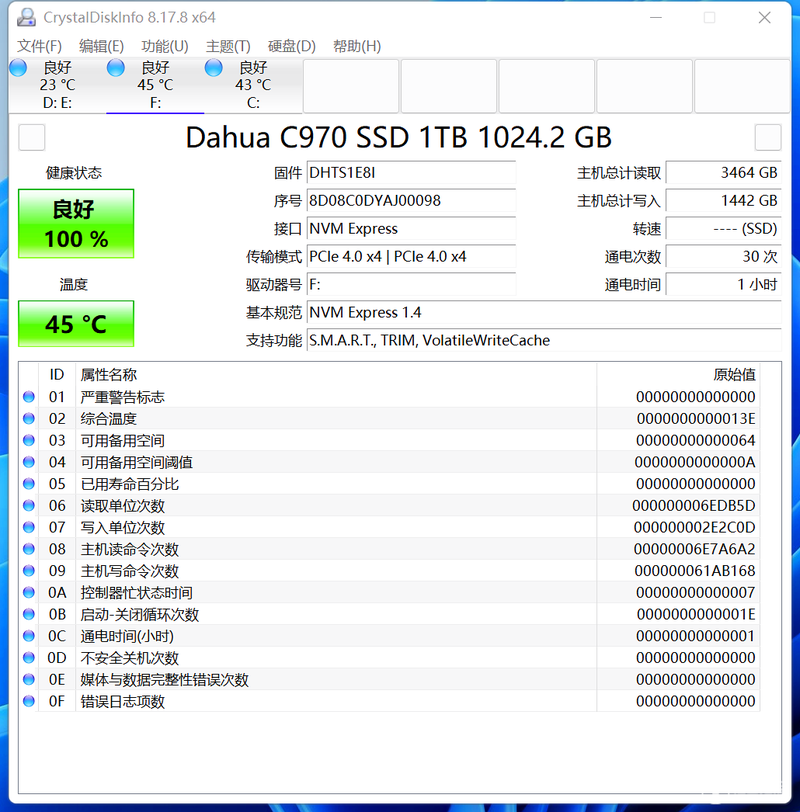Click status dot for 媒体与数据完整性错误次数 row
Image resolution: width=800 pixels, height=812 pixels.
point(29,679)
